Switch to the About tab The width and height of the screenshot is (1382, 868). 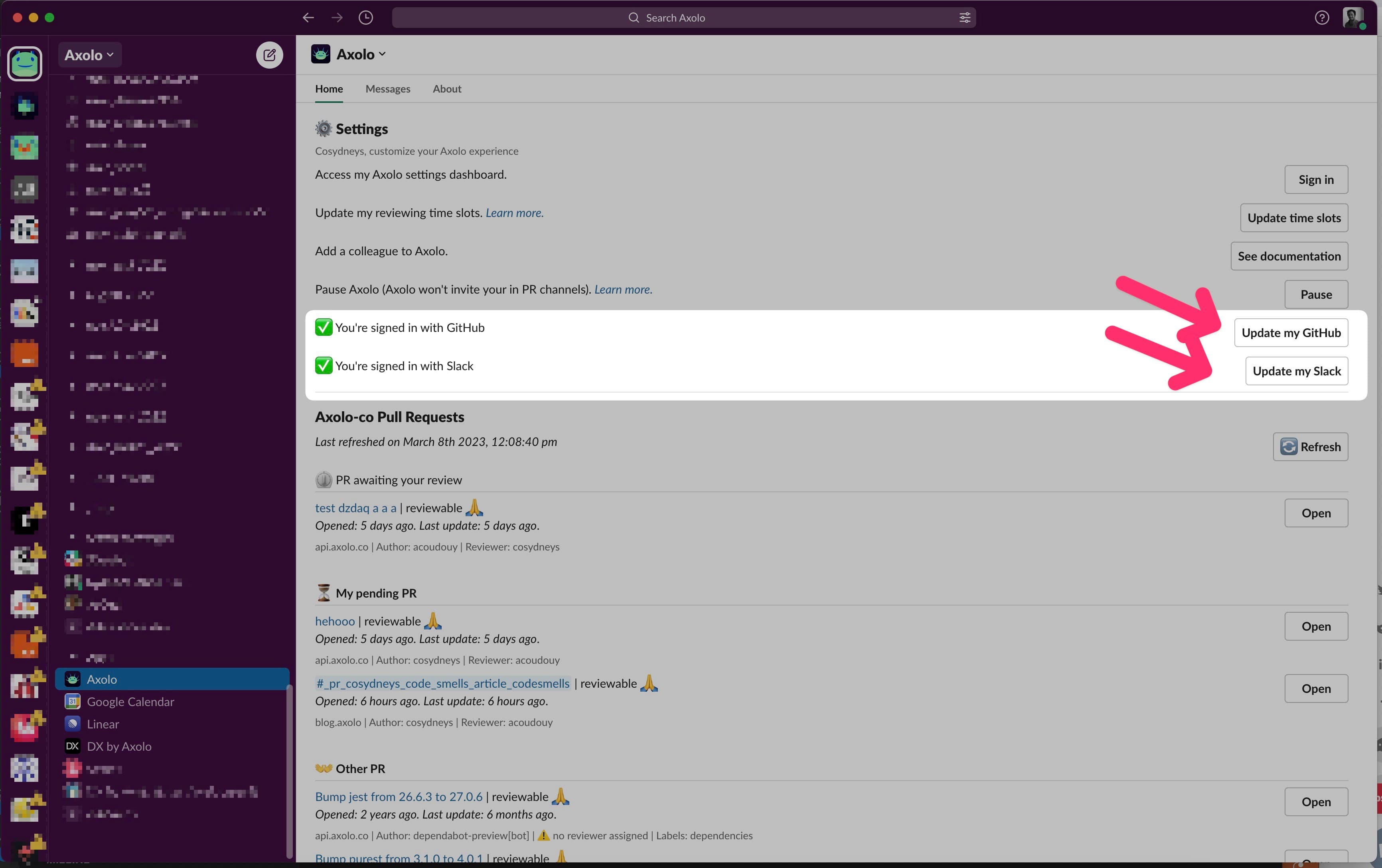[x=447, y=88]
